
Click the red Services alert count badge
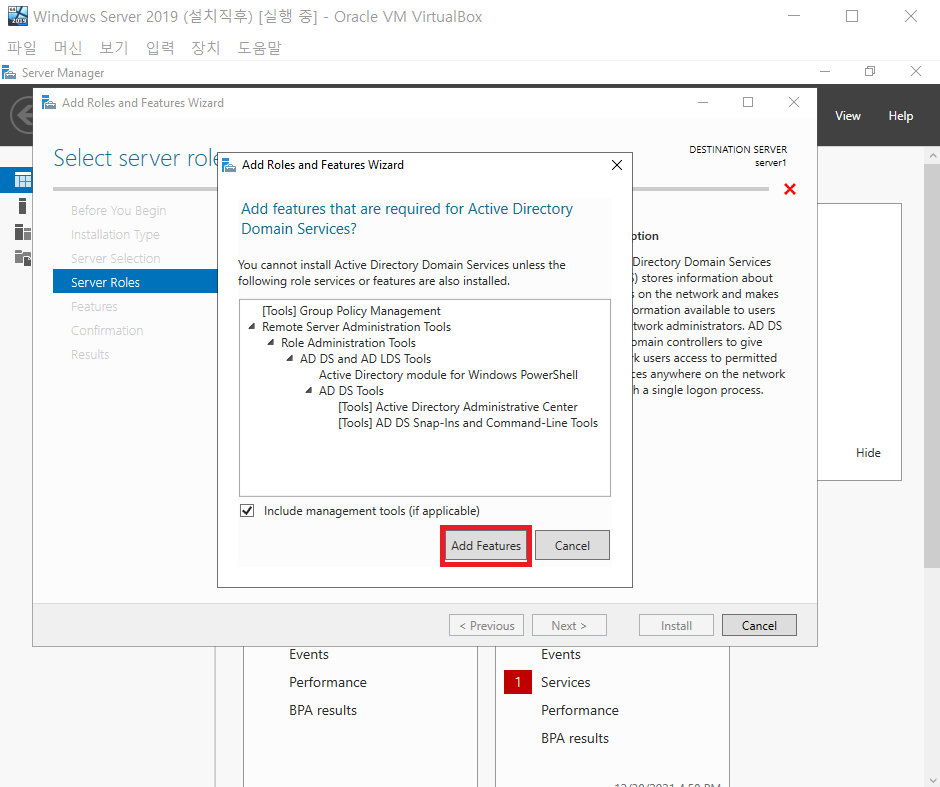tap(518, 682)
